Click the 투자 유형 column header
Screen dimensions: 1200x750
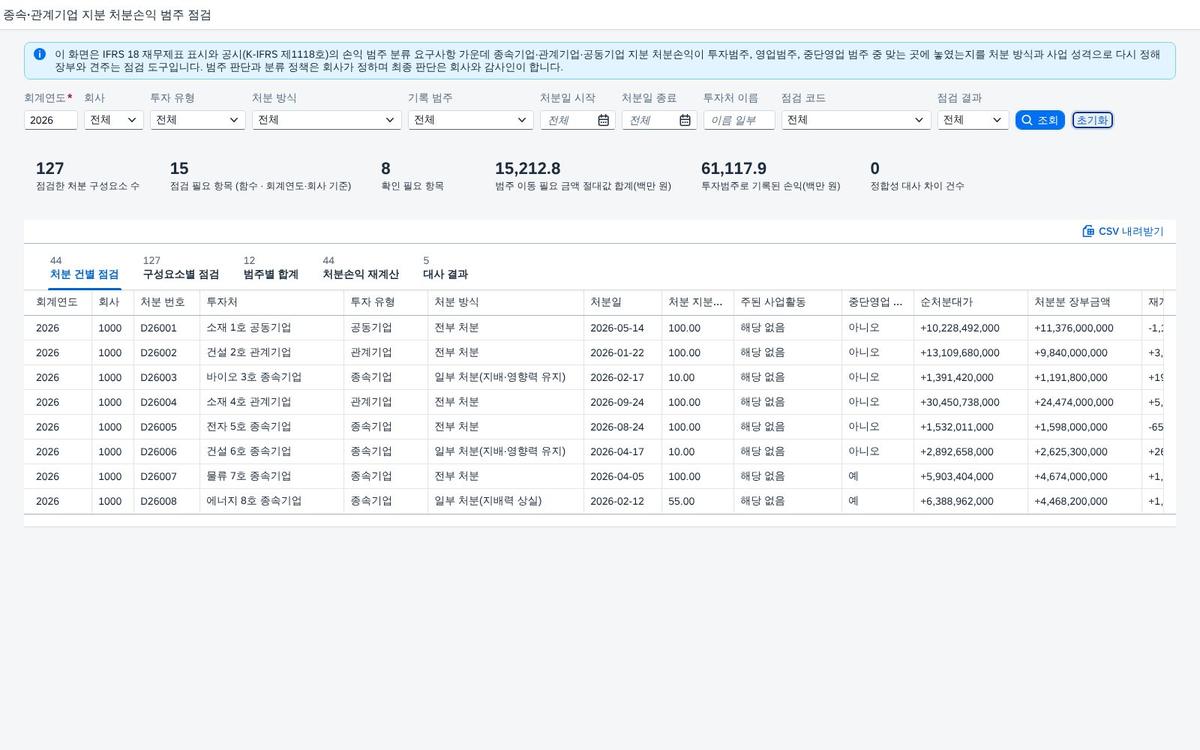click(385, 302)
